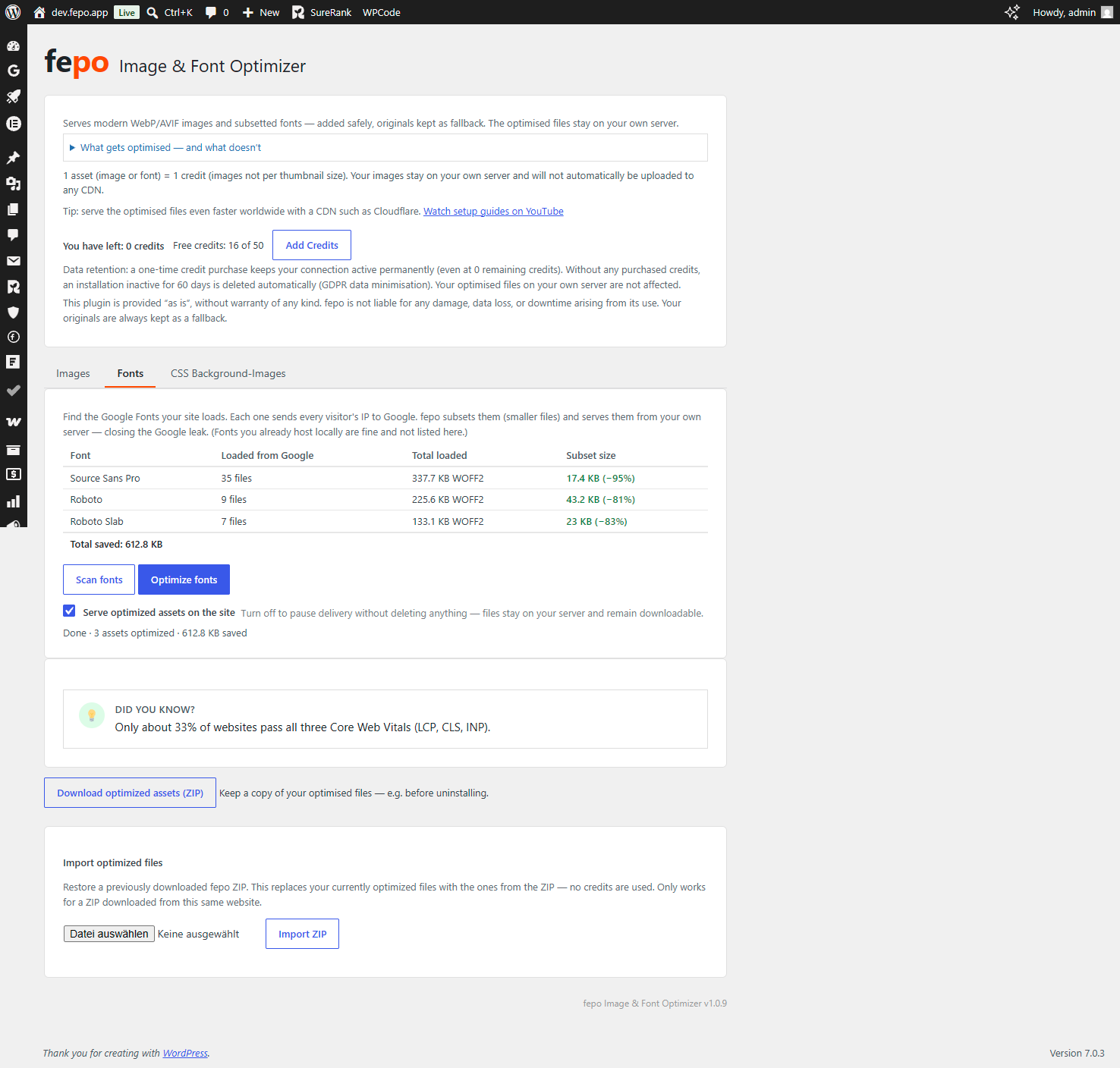
Task: Open the WordPress footer link
Action: 185,1053
